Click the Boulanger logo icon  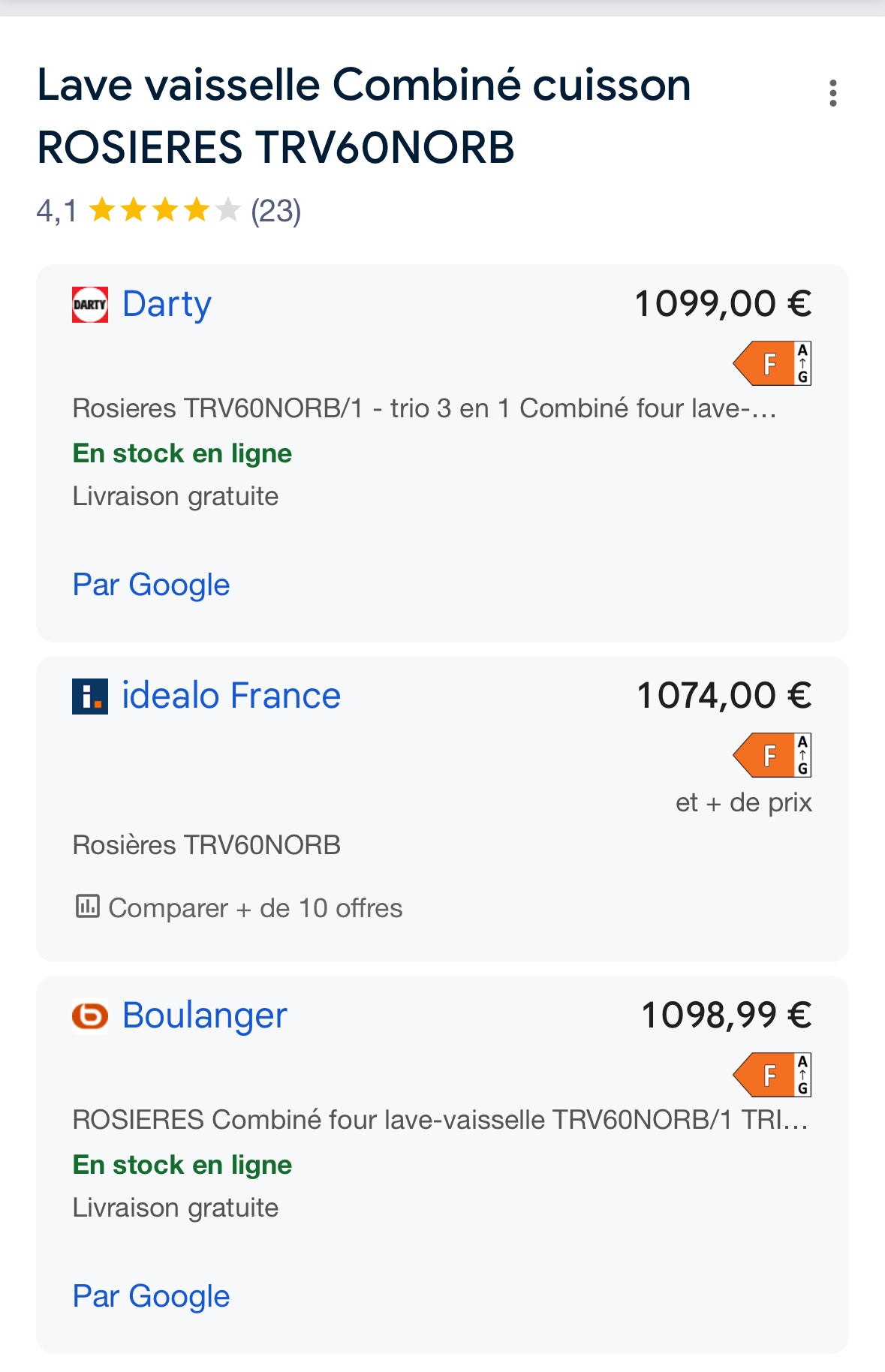(x=90, y=1016)
